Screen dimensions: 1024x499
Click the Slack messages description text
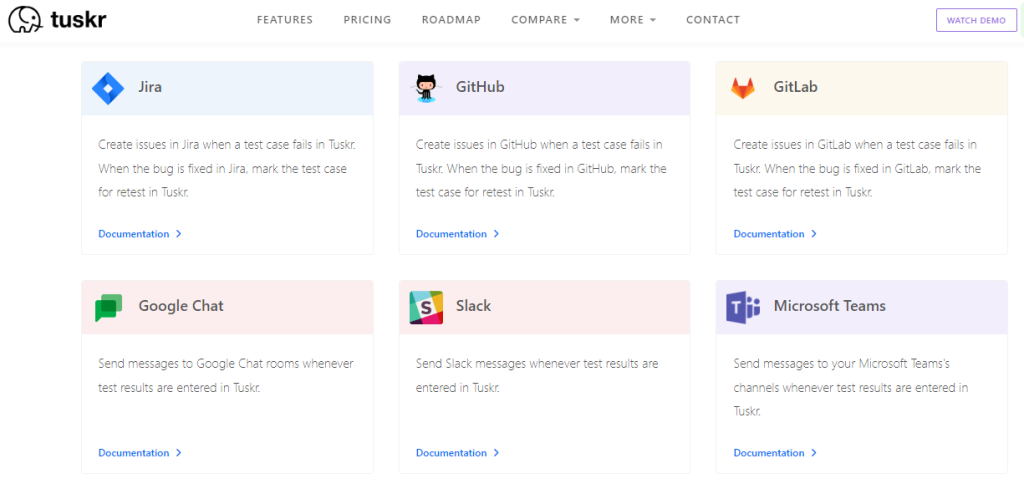(537, 376)
